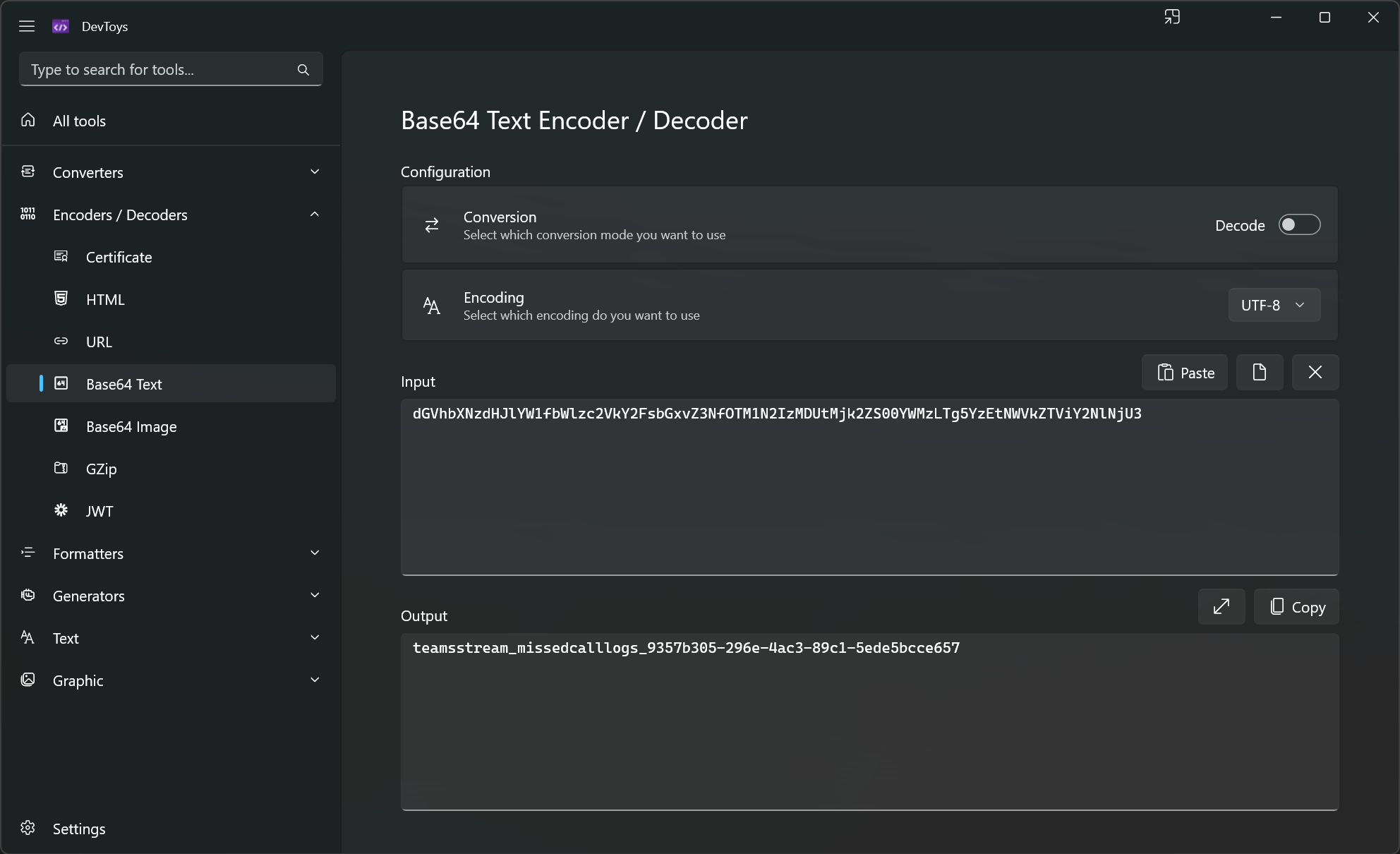Expand the Formatters chevron
Image resolution: width=1400 pixels, height=854 pixels.
click(315, 553)
